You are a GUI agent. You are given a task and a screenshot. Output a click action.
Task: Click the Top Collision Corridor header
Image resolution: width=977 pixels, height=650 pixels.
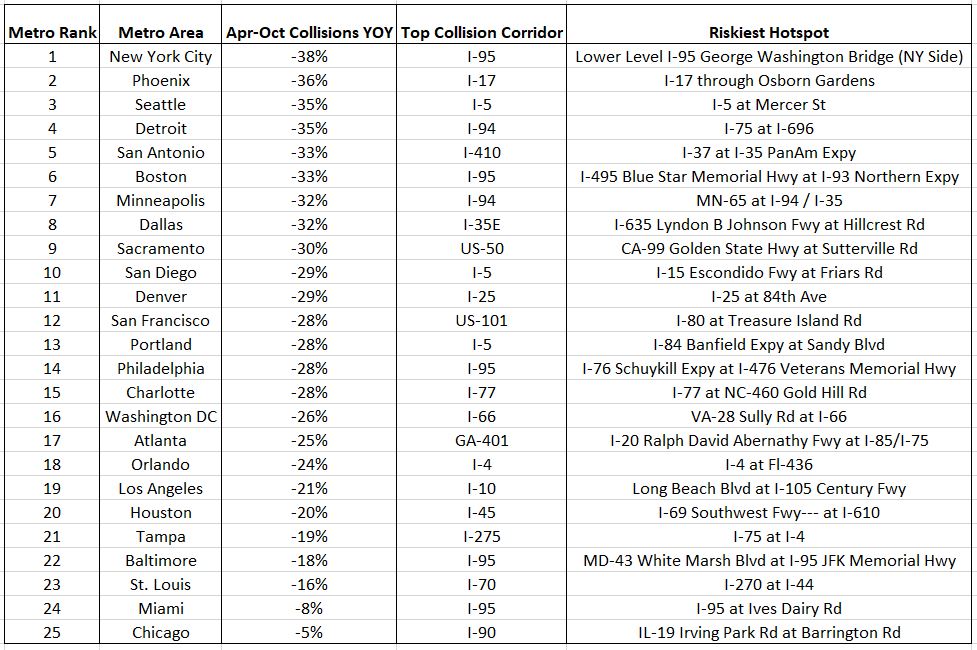(x=482, y=32)
